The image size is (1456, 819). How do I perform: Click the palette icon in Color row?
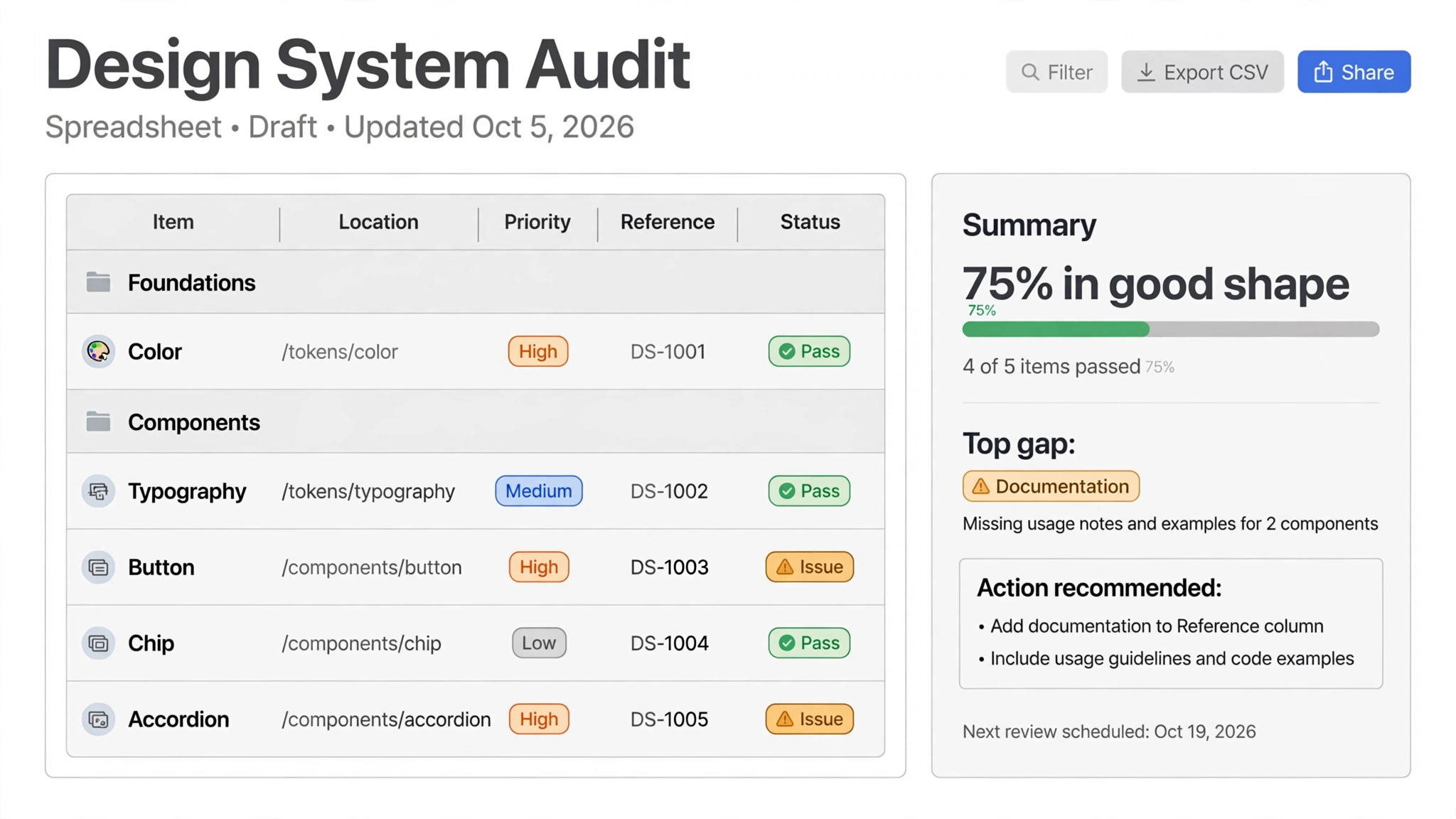98,351
